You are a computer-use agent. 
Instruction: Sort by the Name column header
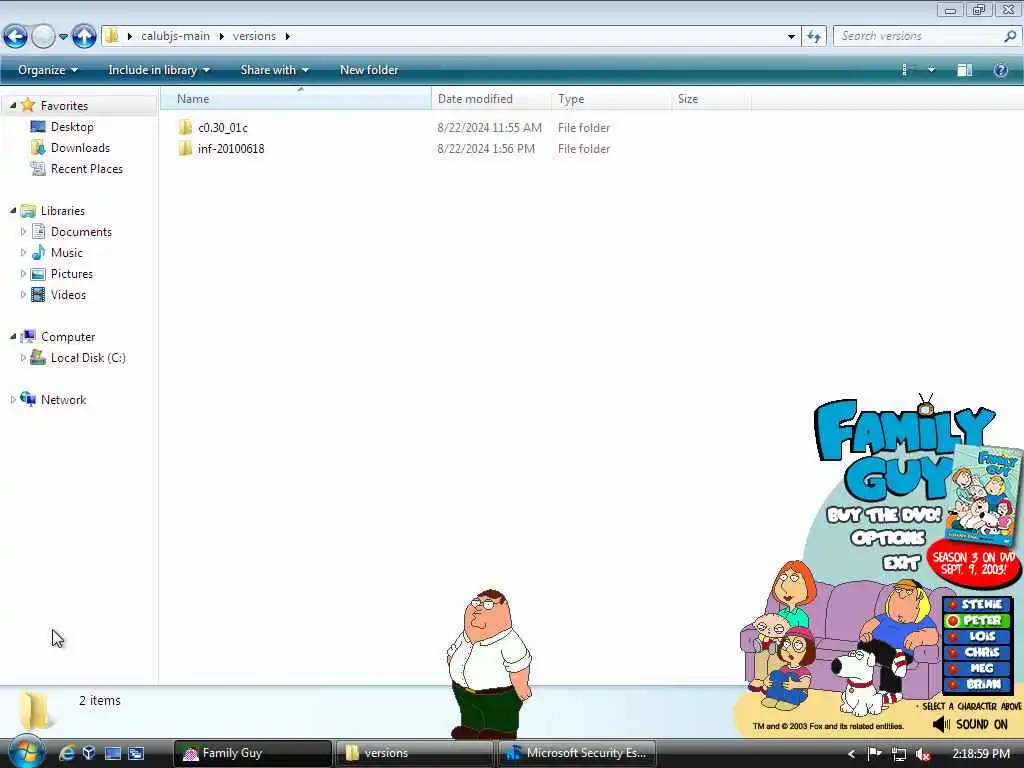(296, 99)
